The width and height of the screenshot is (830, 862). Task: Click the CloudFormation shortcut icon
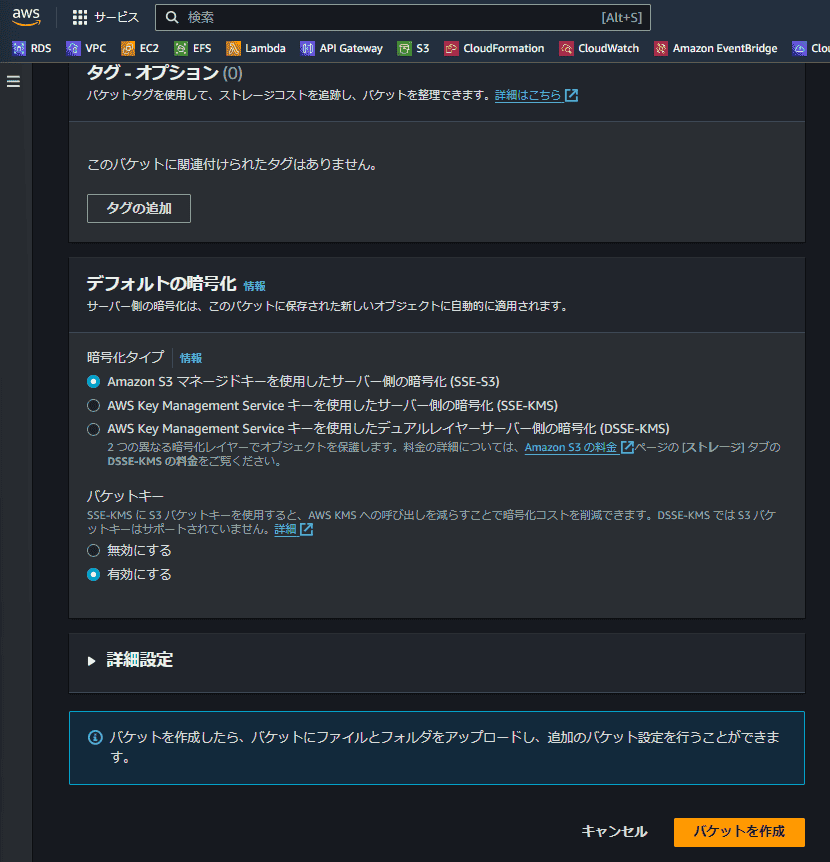pyautogui.click(x=451, y=48)
